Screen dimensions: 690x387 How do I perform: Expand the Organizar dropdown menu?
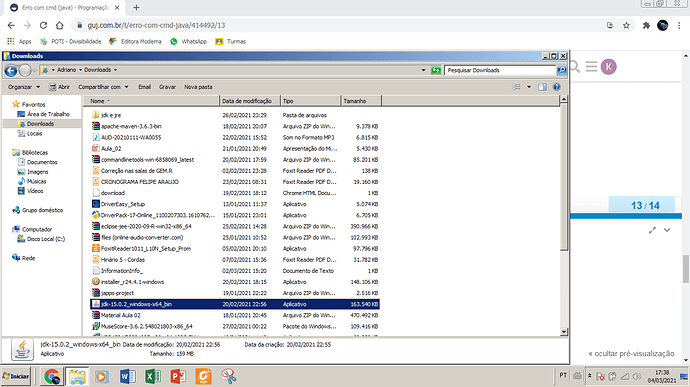coord(24,87)
